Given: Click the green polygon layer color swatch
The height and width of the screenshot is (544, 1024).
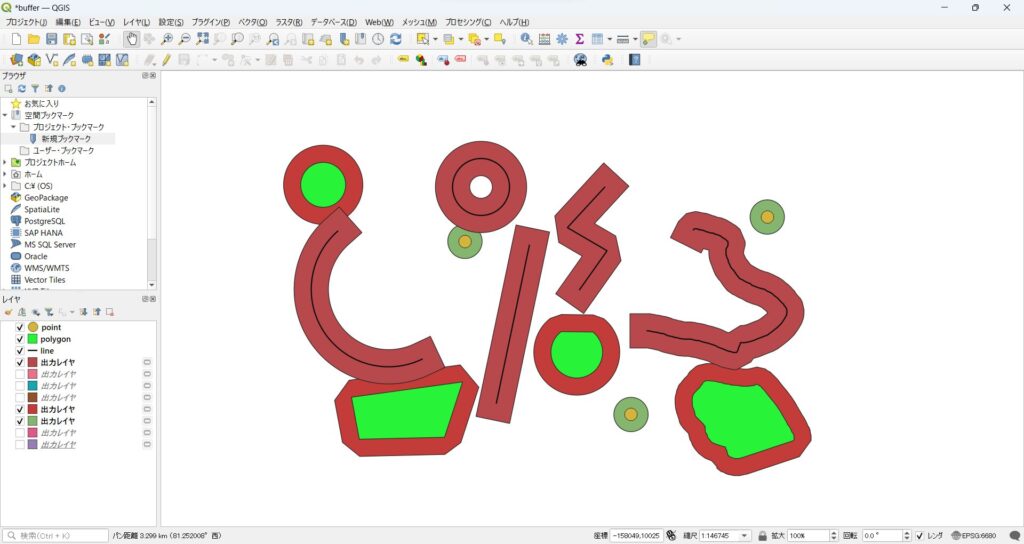Looking at the screenshot, I should [33, 339].
